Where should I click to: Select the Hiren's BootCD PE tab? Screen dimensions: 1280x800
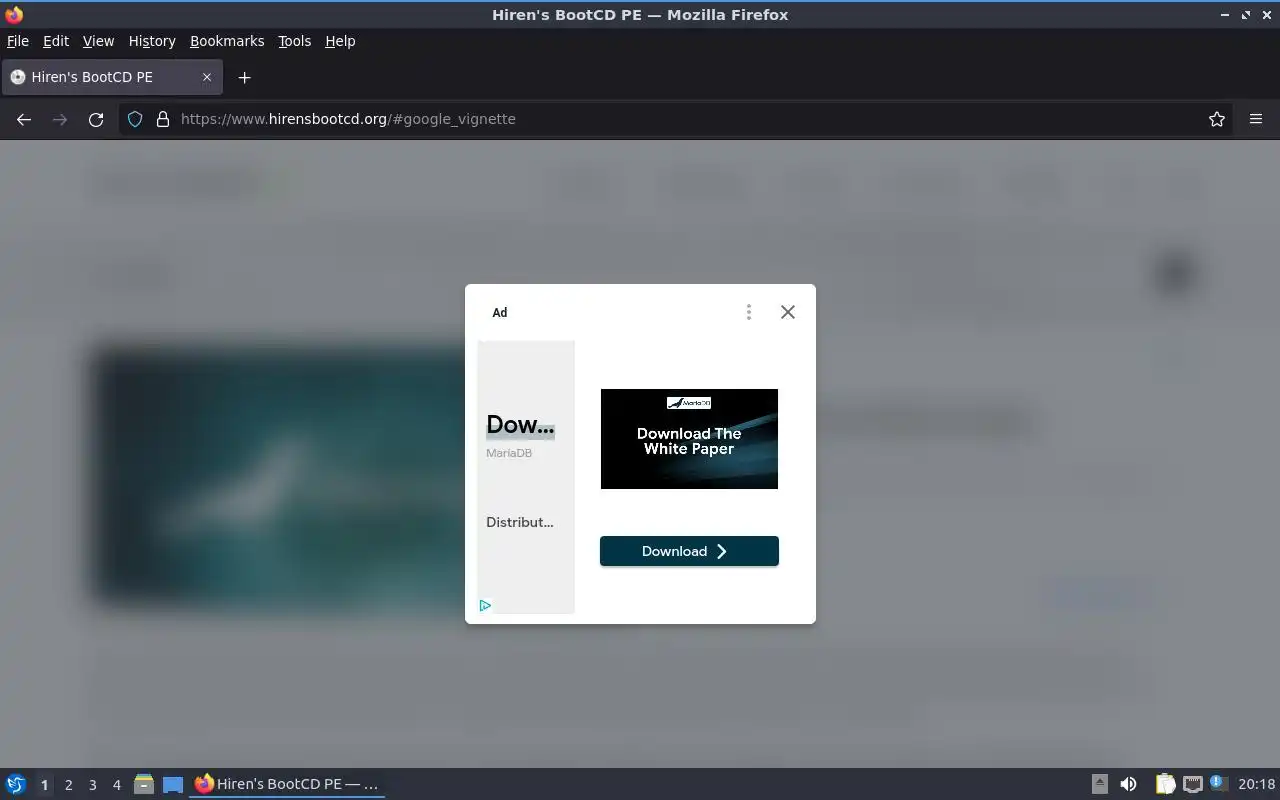112,77
